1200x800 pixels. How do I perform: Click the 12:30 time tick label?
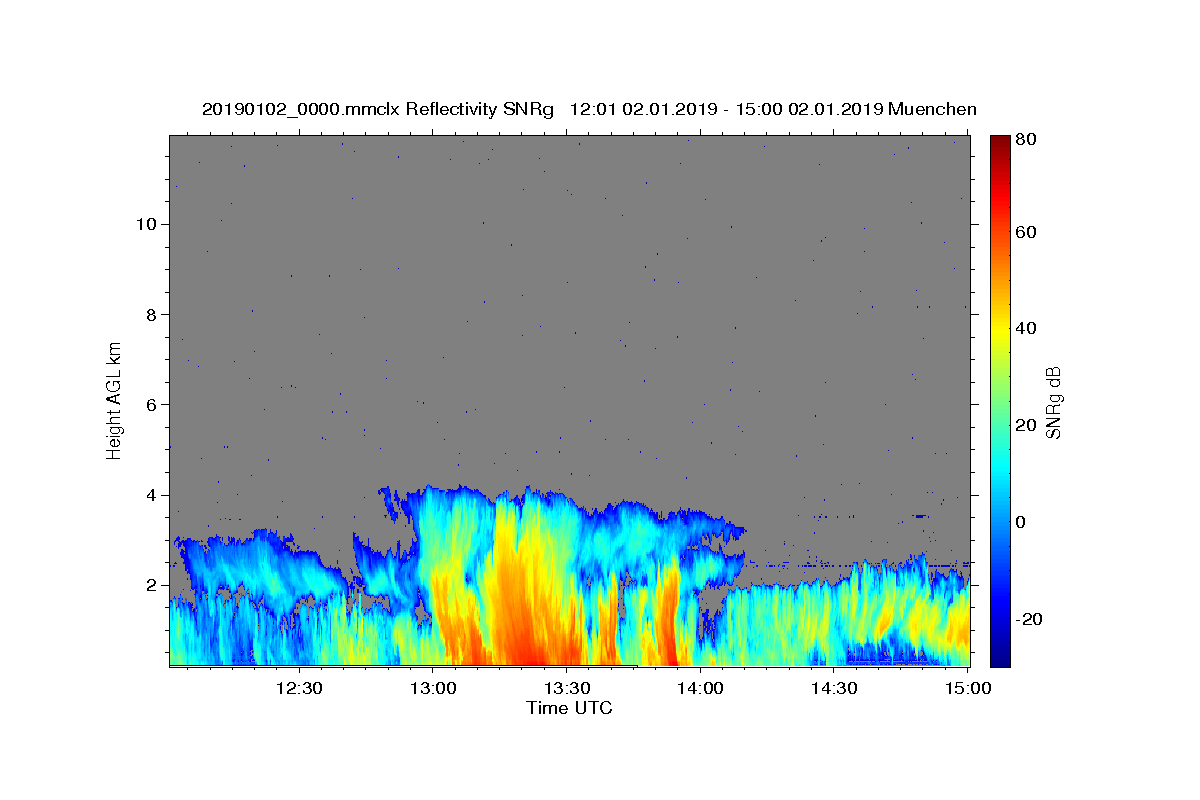coord(299,689)
